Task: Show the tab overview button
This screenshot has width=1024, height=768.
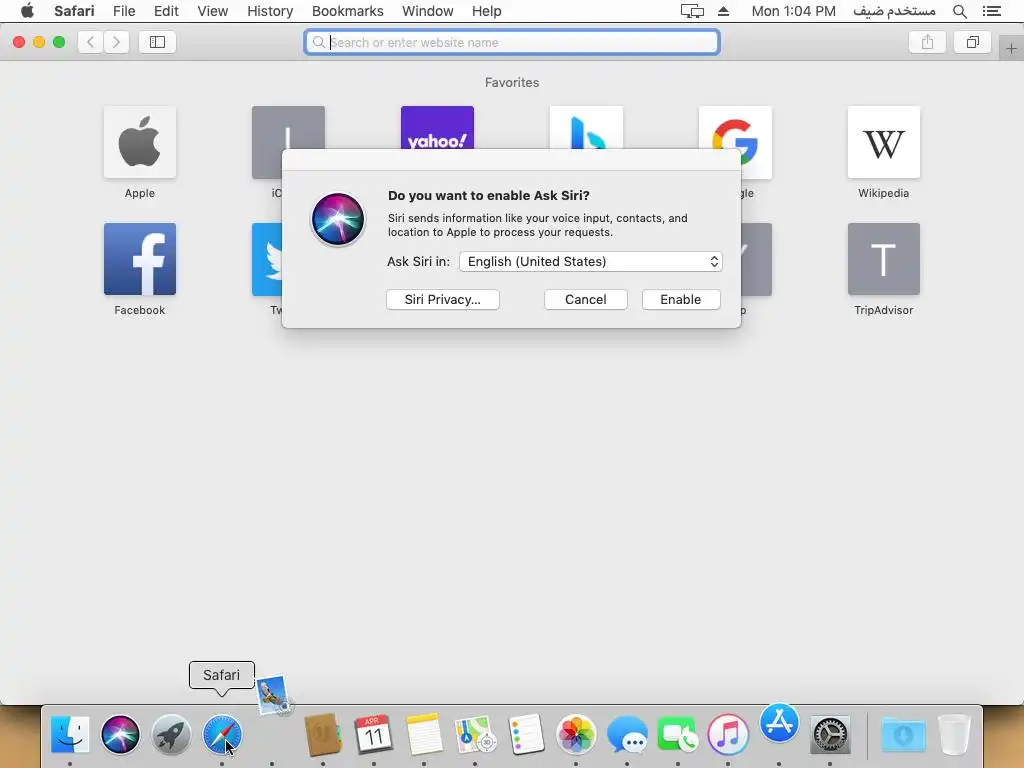Action: (972, 42)
